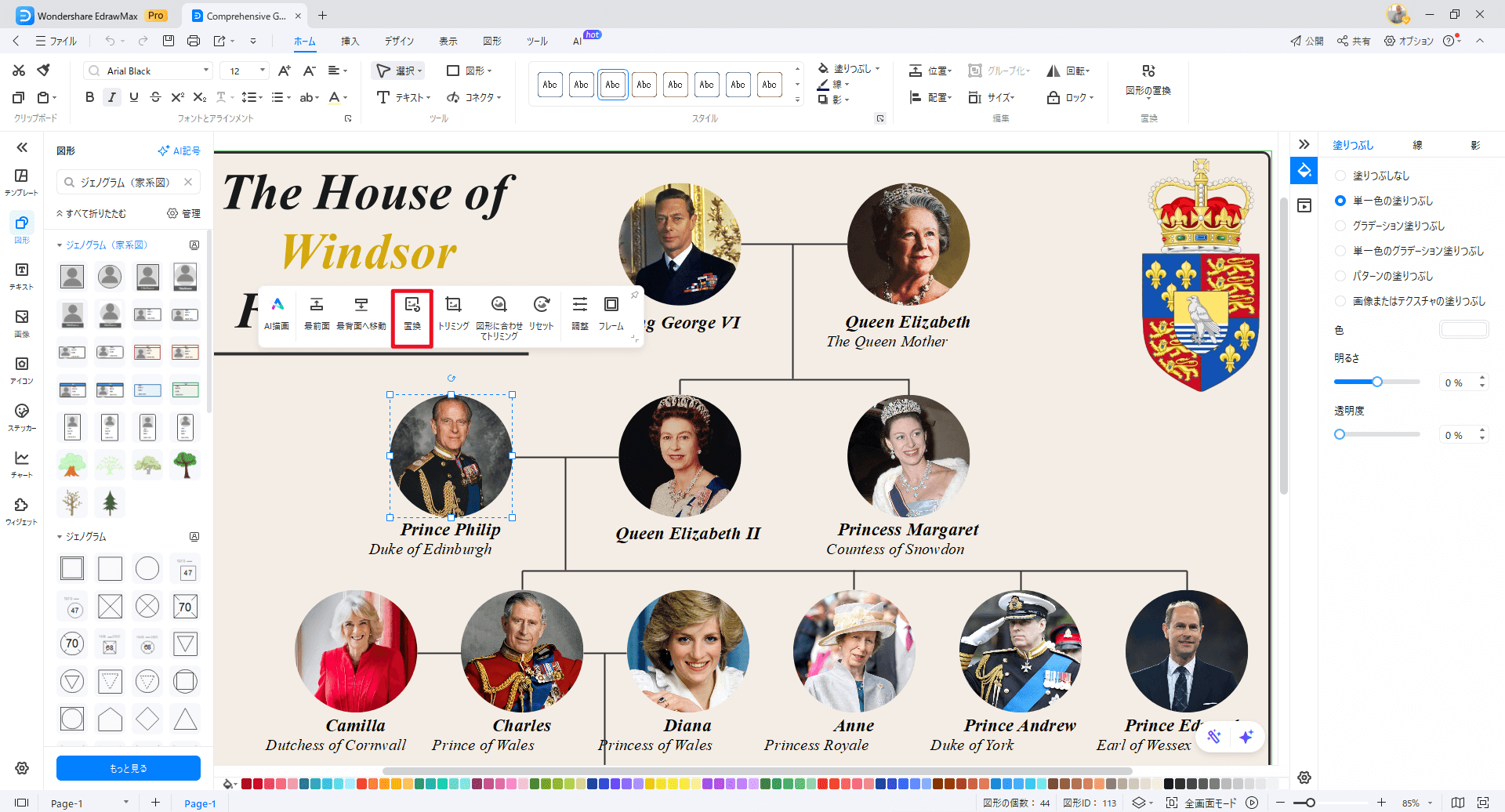
Task: Open チャート charts panel in sidebar
Action: pyautogui.click(x=22, y=464)
